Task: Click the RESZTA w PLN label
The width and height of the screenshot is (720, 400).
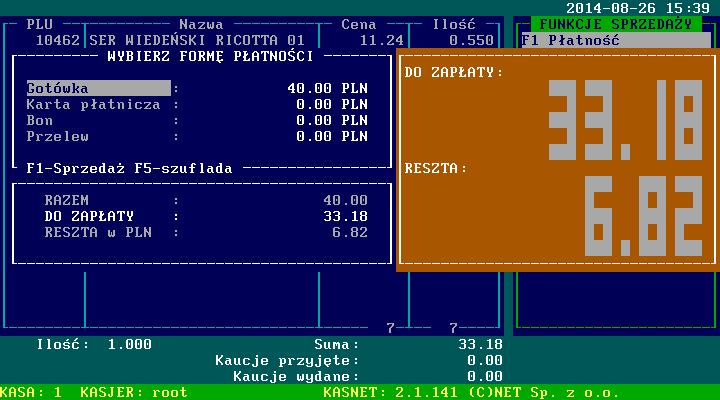Action: (98, 232)
